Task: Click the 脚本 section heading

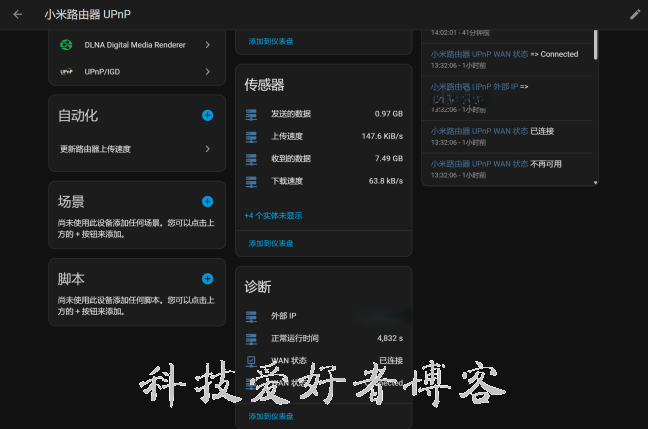Action: [71, 279]
